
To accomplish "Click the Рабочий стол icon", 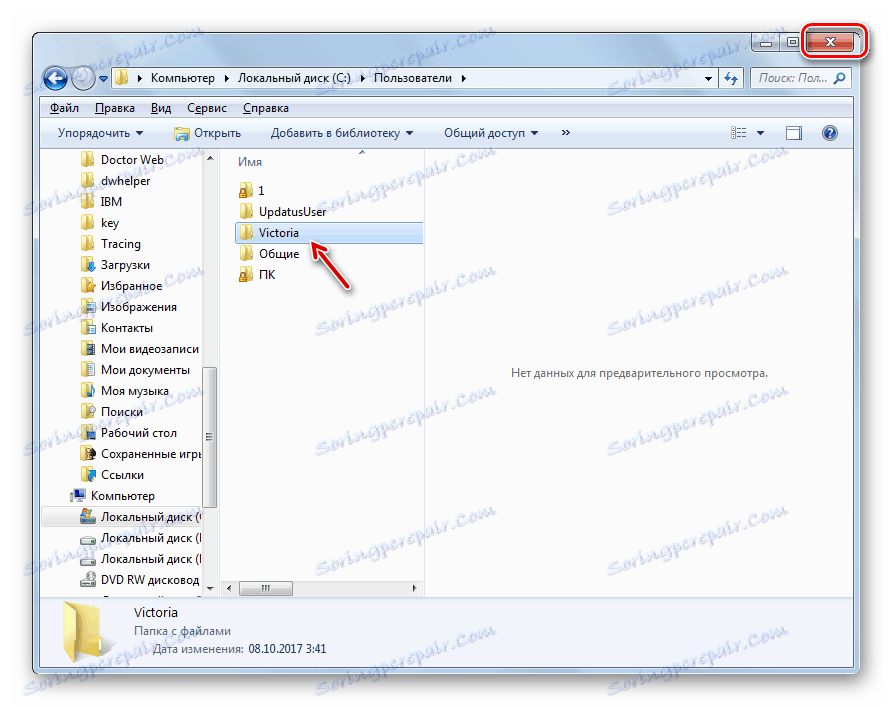I will [x=88, y=432].
